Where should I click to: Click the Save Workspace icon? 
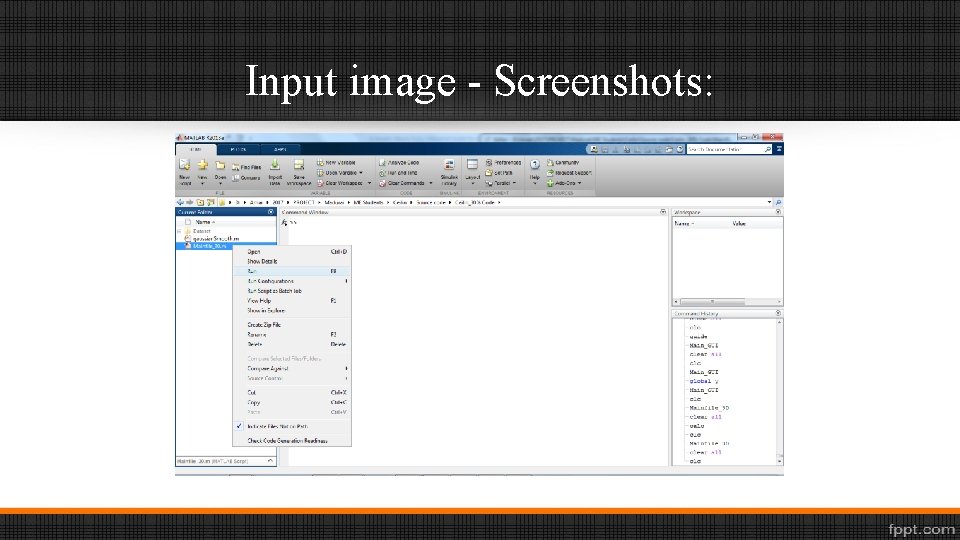coord(299,165)
